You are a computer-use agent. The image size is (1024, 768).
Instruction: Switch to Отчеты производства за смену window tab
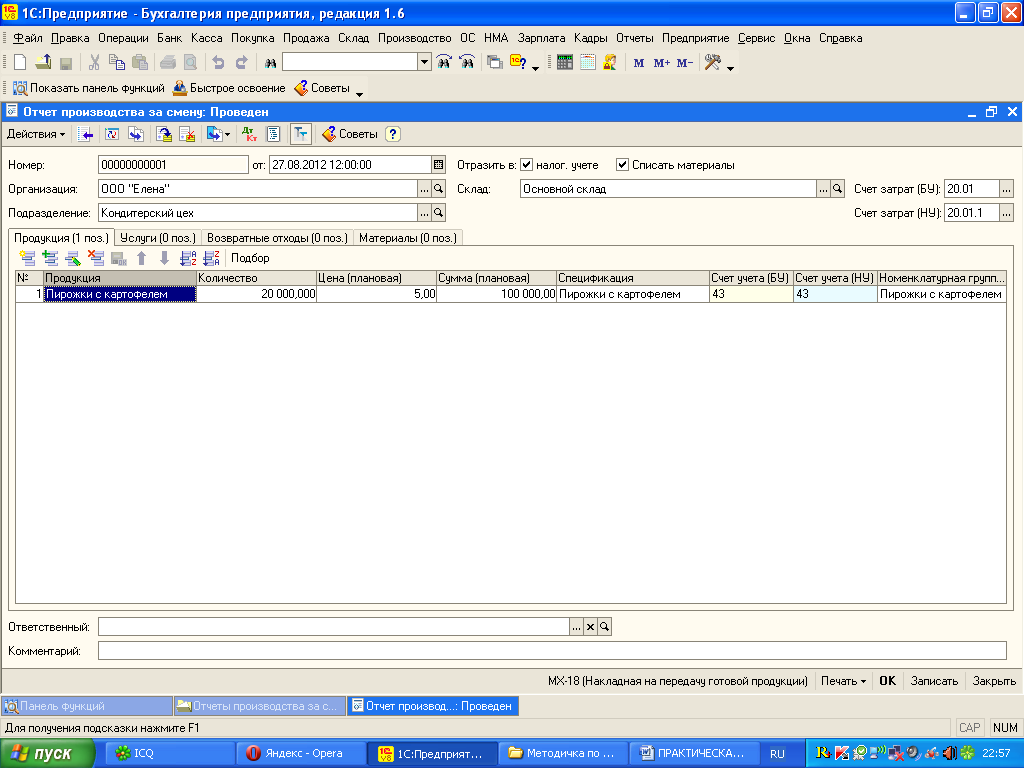click(x=259, y=706)
